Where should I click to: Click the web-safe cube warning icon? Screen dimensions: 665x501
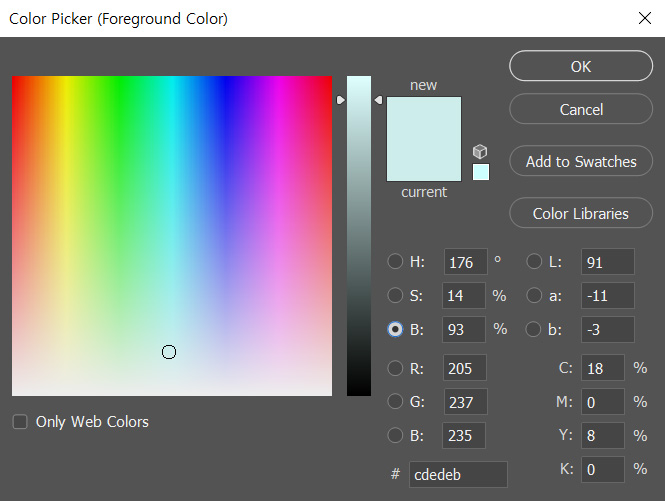pyautogui.click(x=481, y=151)
